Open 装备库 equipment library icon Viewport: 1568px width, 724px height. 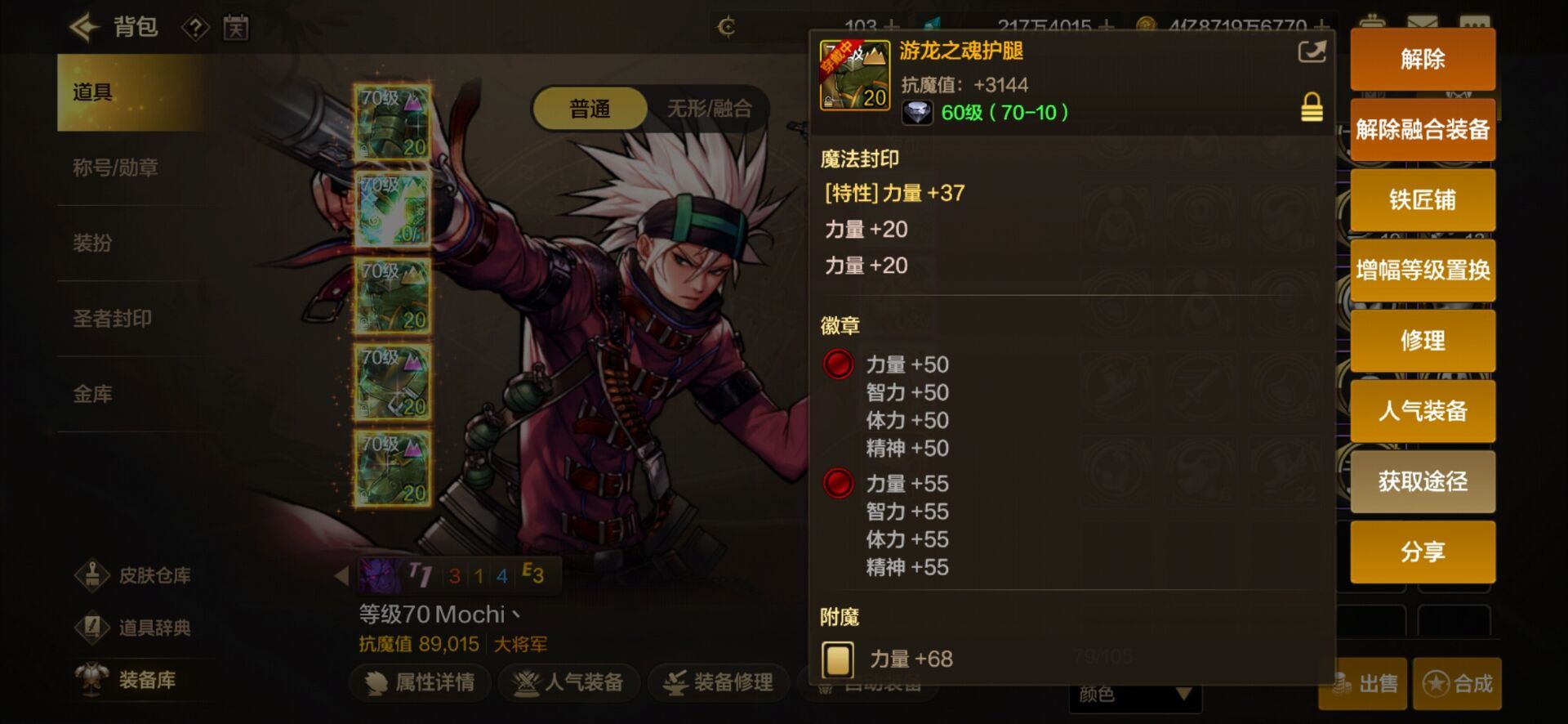[x=92, y=680]
